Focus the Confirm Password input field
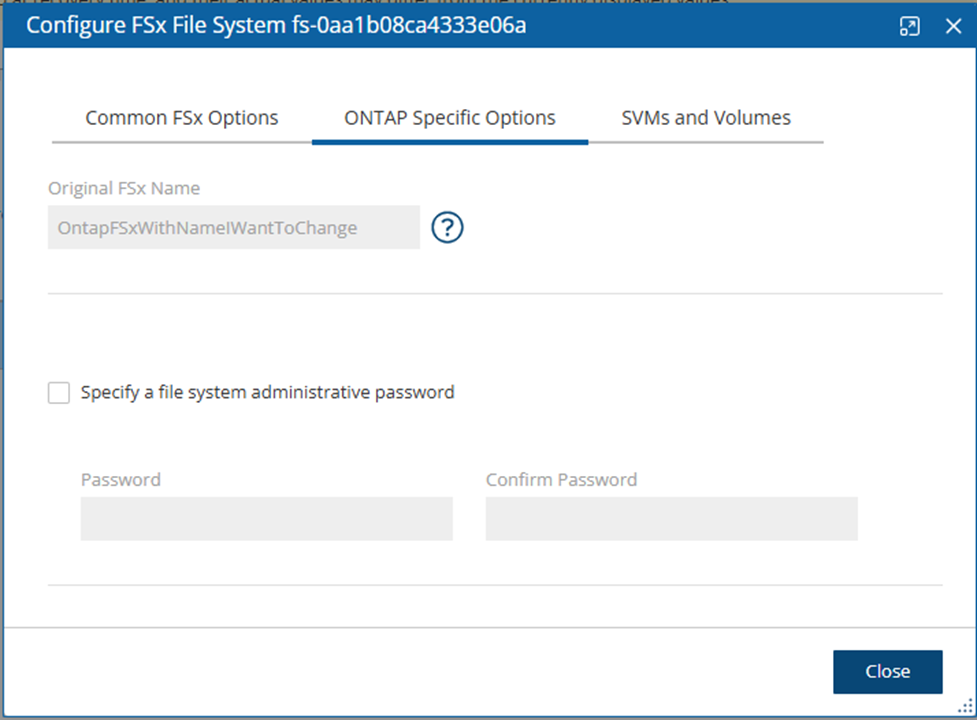 [x=671, y=519]
